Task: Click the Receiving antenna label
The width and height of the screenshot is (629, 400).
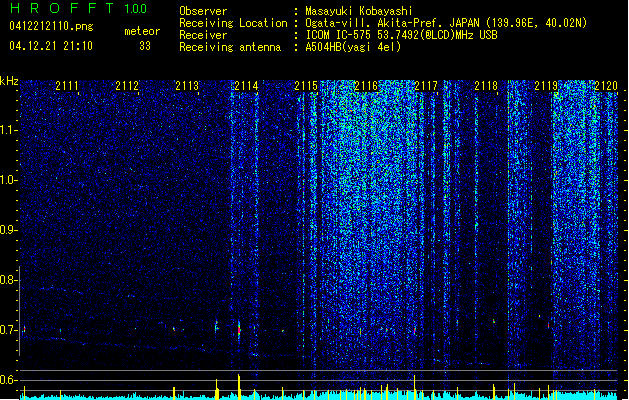Action: pos(230,47)
